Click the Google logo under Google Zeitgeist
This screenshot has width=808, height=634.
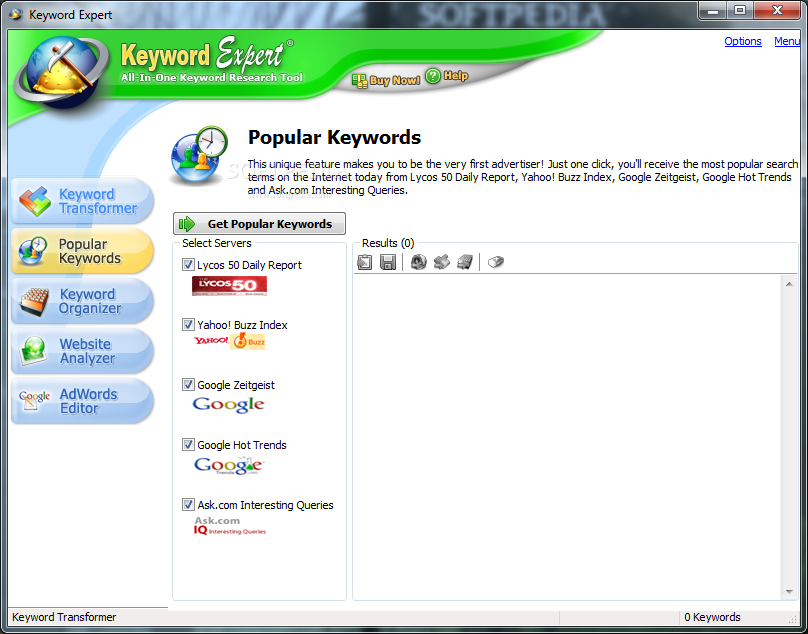[x=228, y=405]
